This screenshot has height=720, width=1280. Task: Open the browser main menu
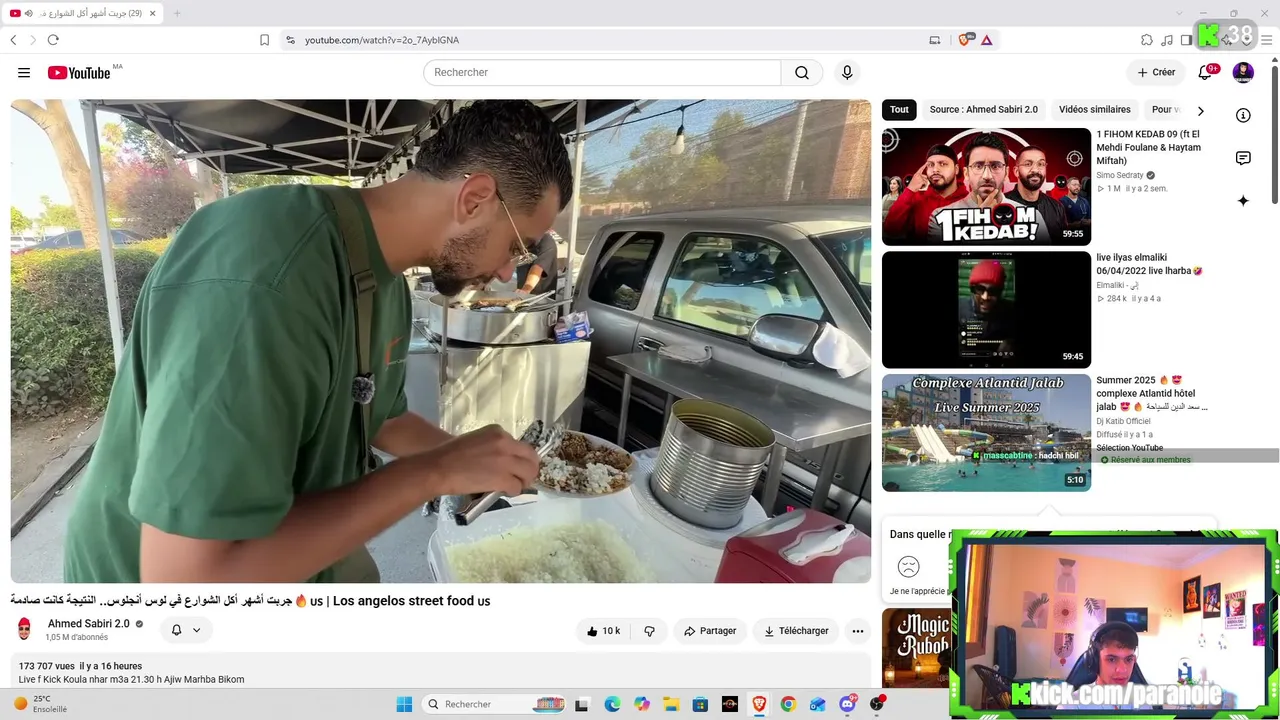pyautogui.click(x=1267, y=40)
